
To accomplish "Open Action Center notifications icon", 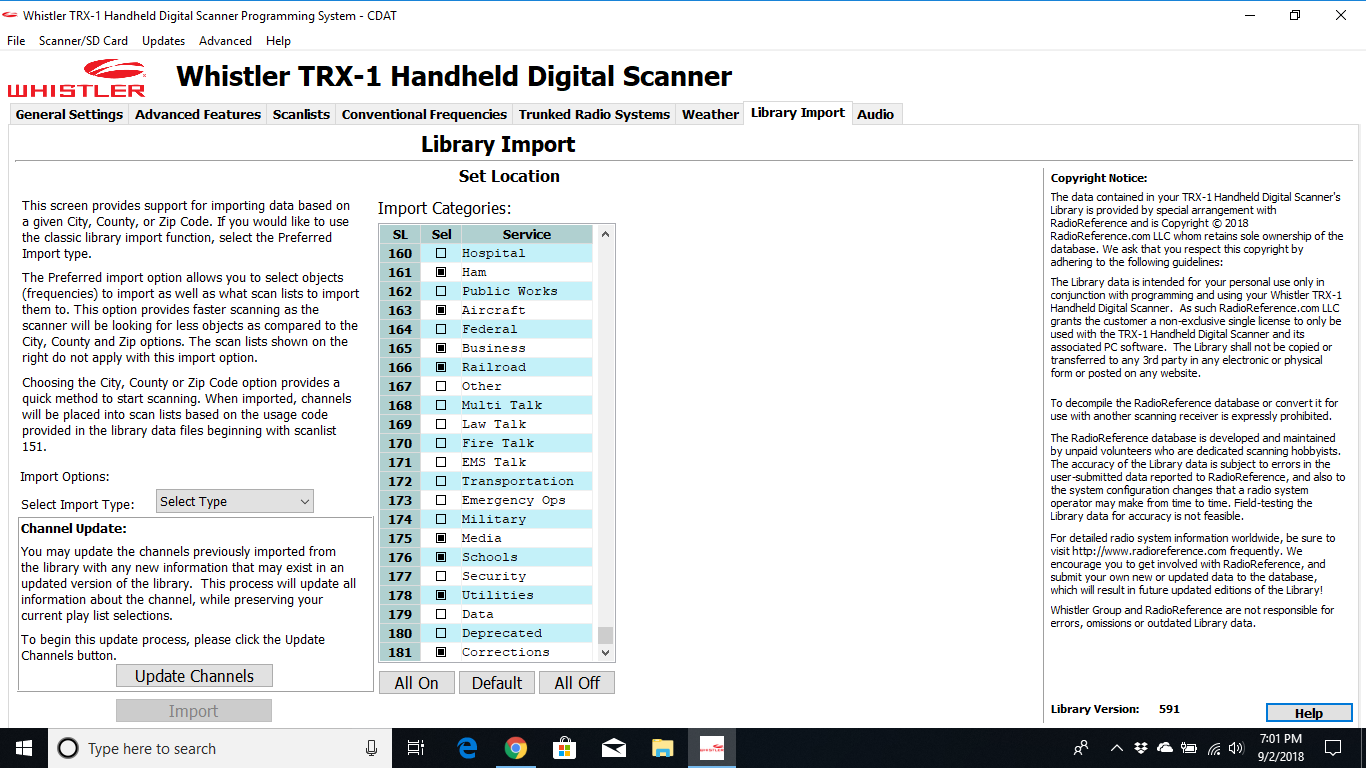I will (x=1332, y=748).
